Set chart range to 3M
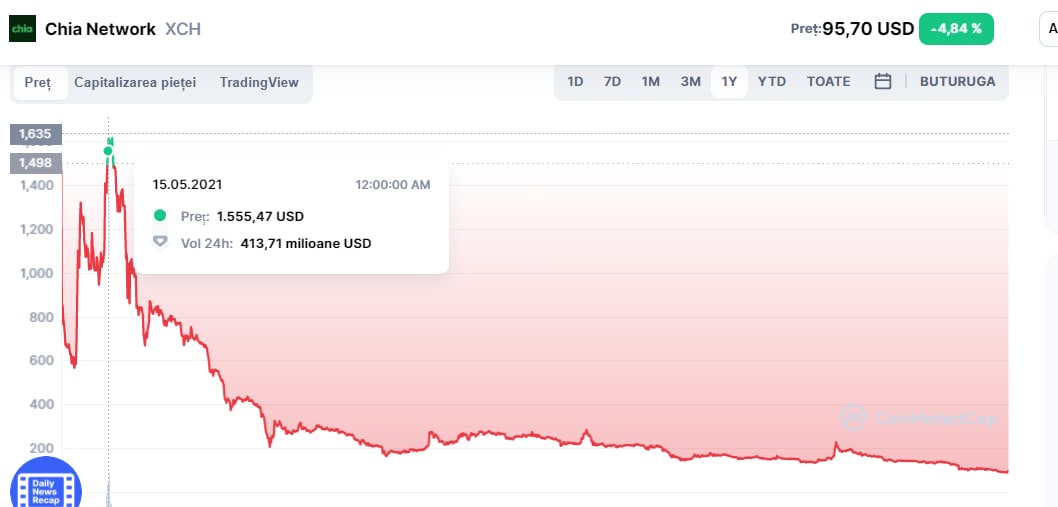Viewport: 1058px width, 507px height. pos(690,82)
